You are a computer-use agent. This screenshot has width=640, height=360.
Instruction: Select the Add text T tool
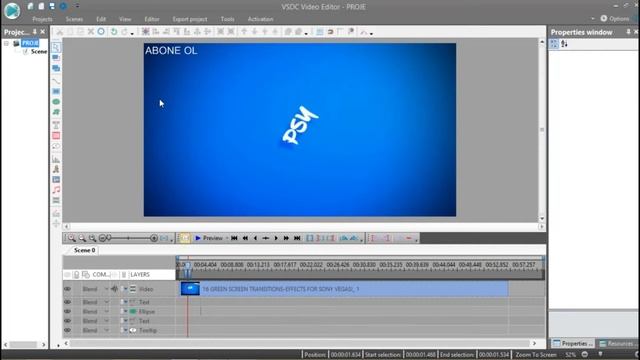point(56,125)
